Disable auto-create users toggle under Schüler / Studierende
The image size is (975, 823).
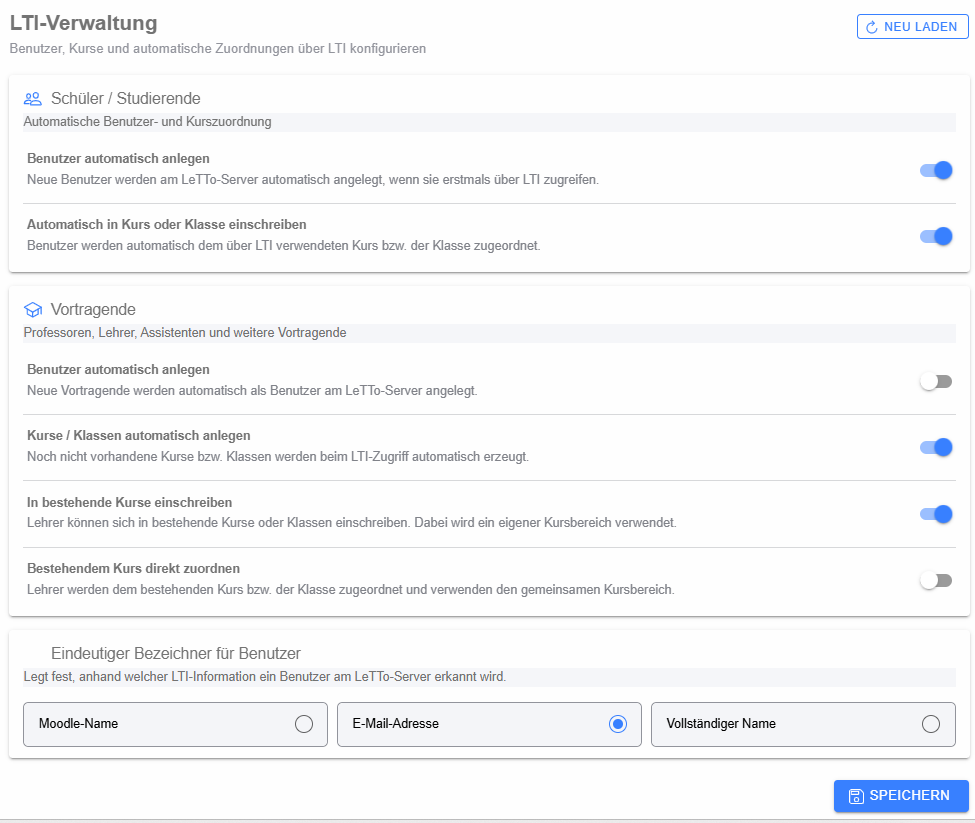(936, 170)
